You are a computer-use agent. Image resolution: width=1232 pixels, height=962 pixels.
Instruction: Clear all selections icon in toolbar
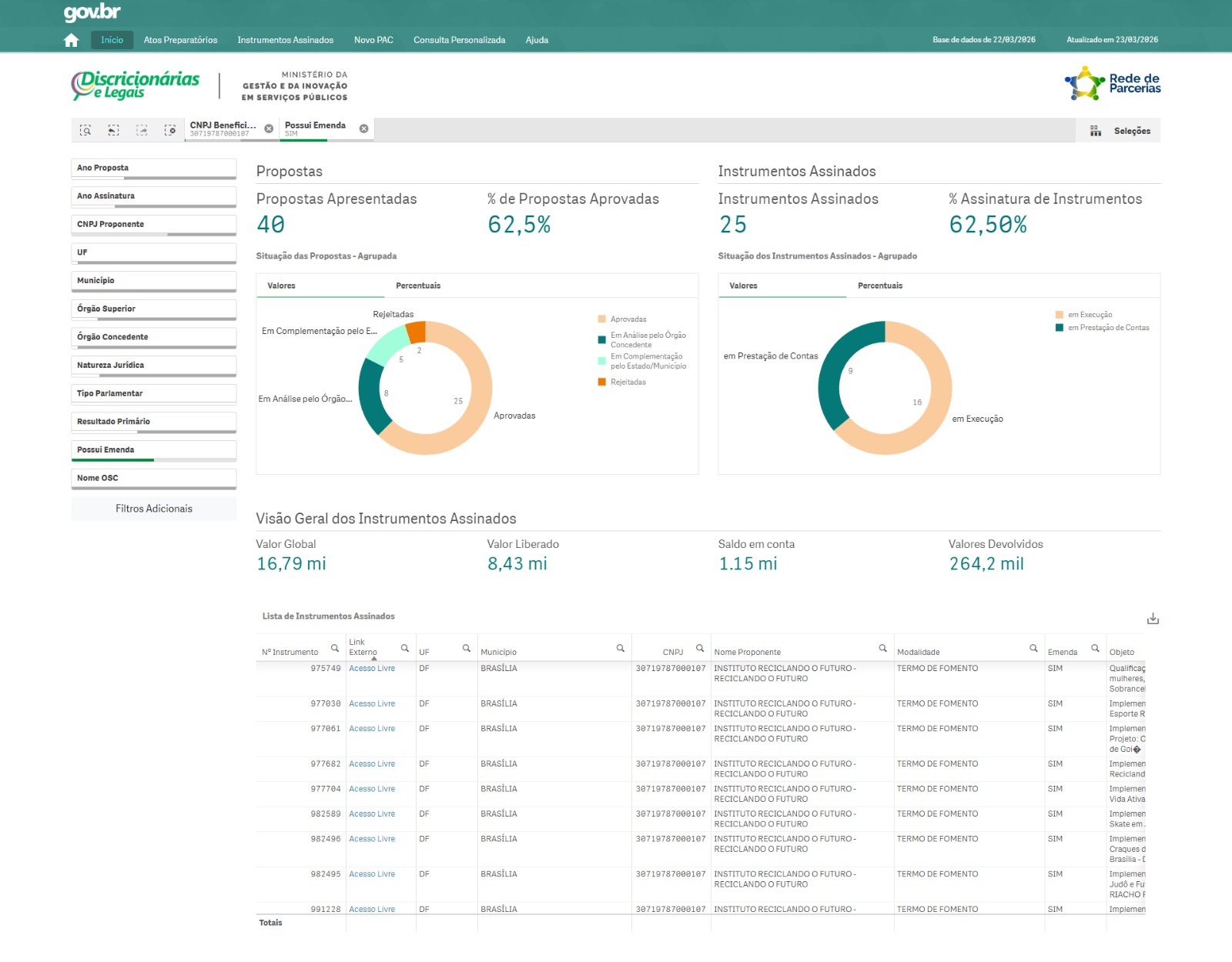[x=170, y=130]
